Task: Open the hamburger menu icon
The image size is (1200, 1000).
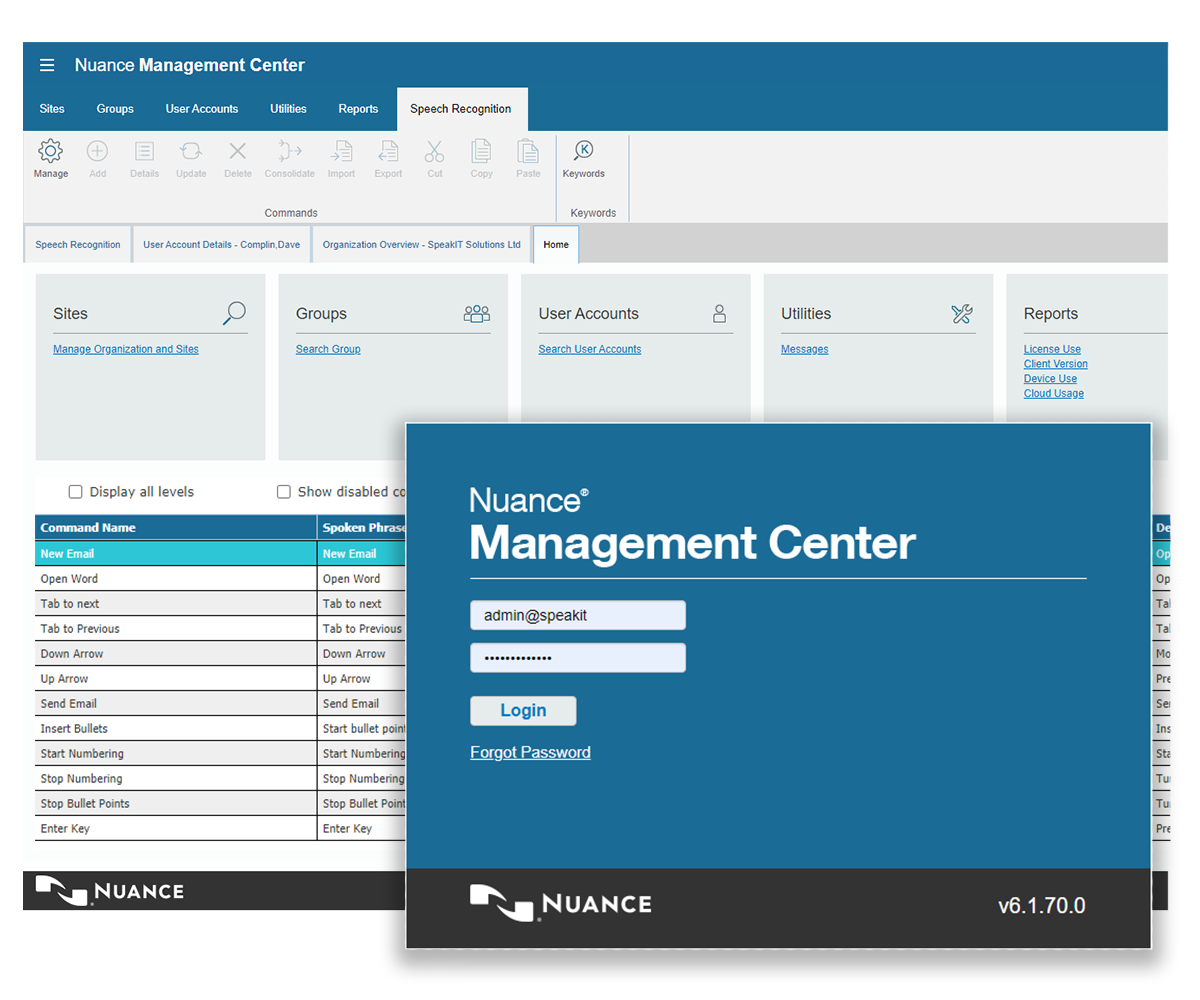Action: click(x=47, y=66)
